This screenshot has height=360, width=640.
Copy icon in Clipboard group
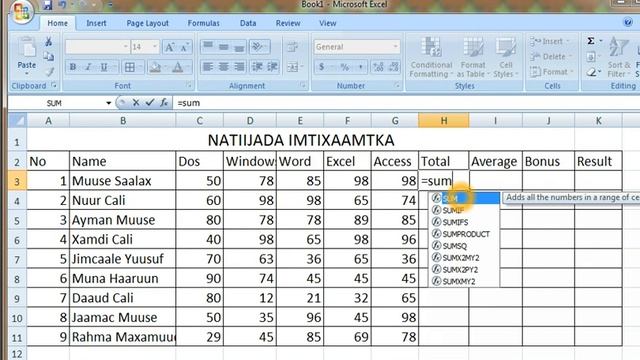[48, 56]
